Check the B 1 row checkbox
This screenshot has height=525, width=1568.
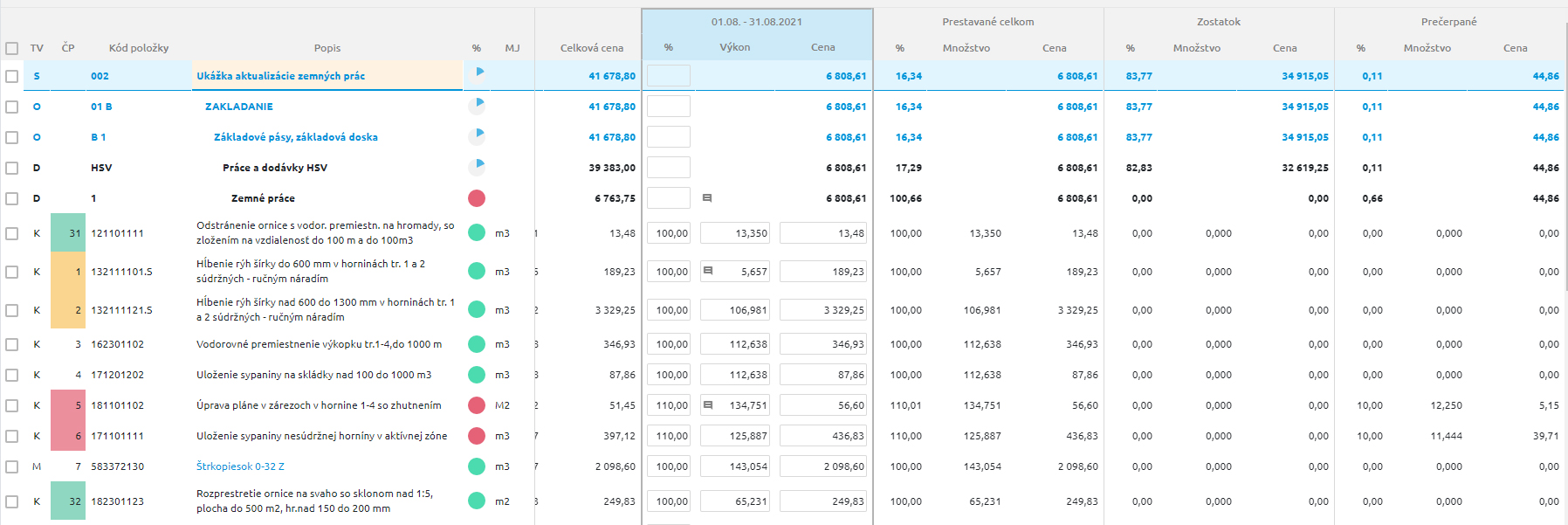(12, 137)
